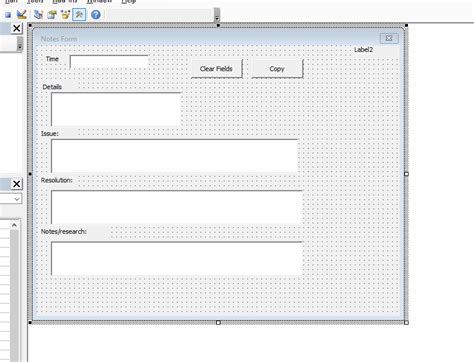Select the Time label control
474x362 pixels.
point(52,59)
